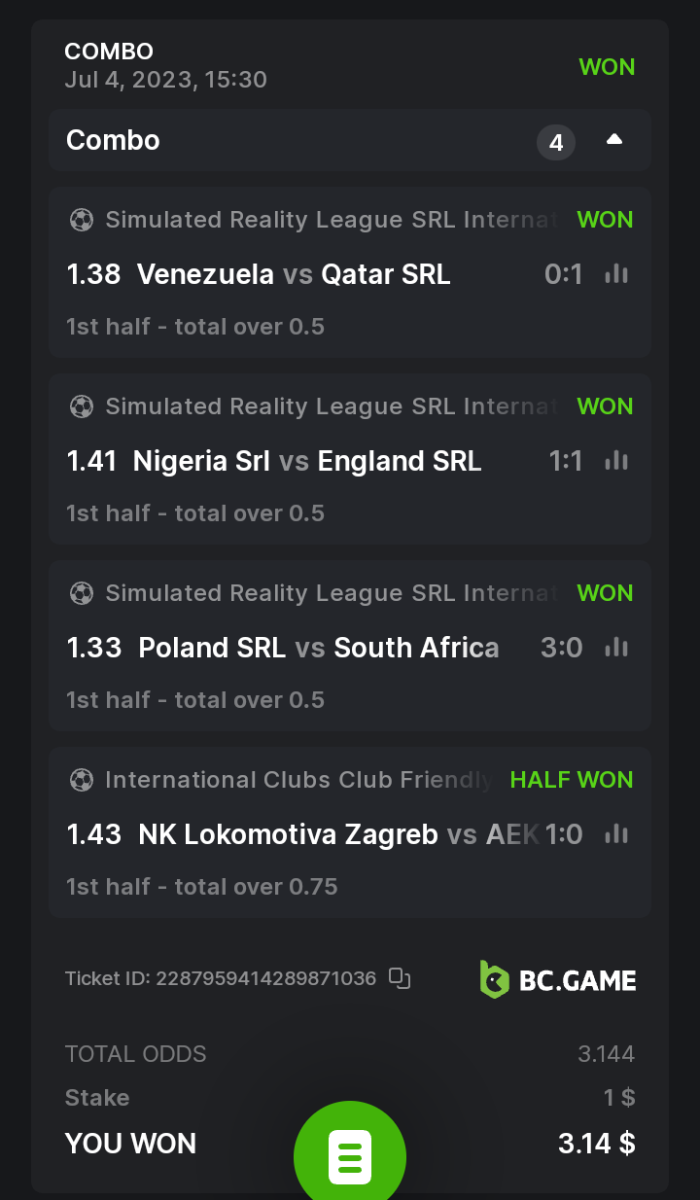The height and width of the screenshot is (1200, 700).
Task: Open statistics for Nigeria vs England SRL
Action: click(616, 460)
